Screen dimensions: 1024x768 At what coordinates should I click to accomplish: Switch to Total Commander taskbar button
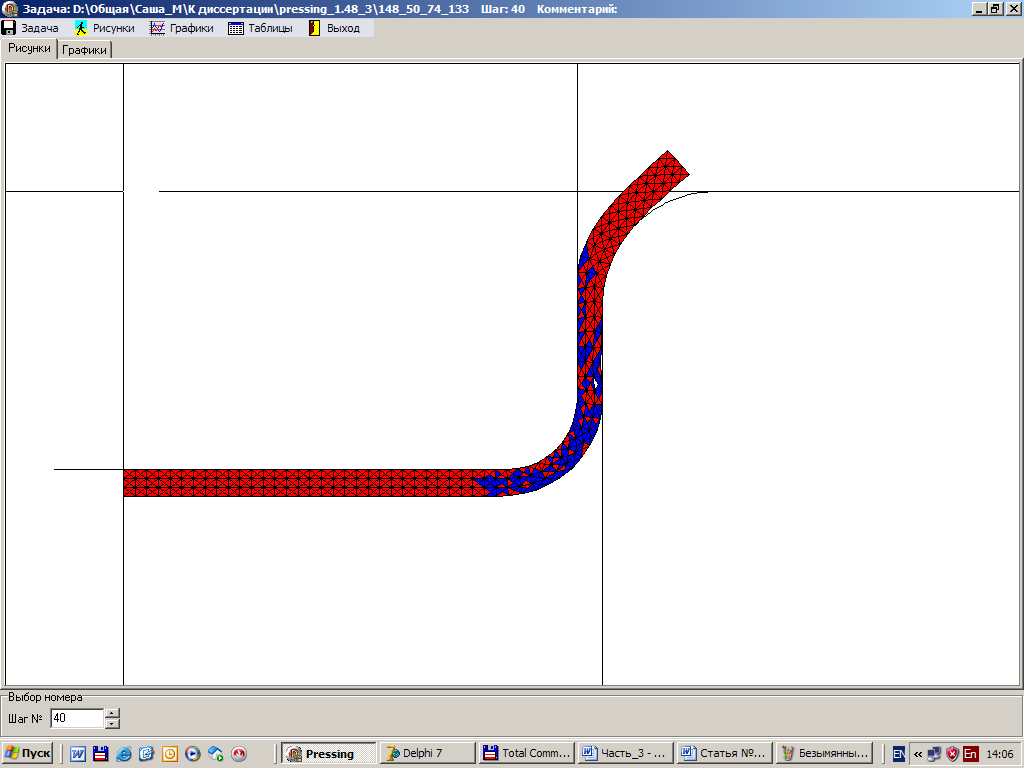click(x=525, y=754)
